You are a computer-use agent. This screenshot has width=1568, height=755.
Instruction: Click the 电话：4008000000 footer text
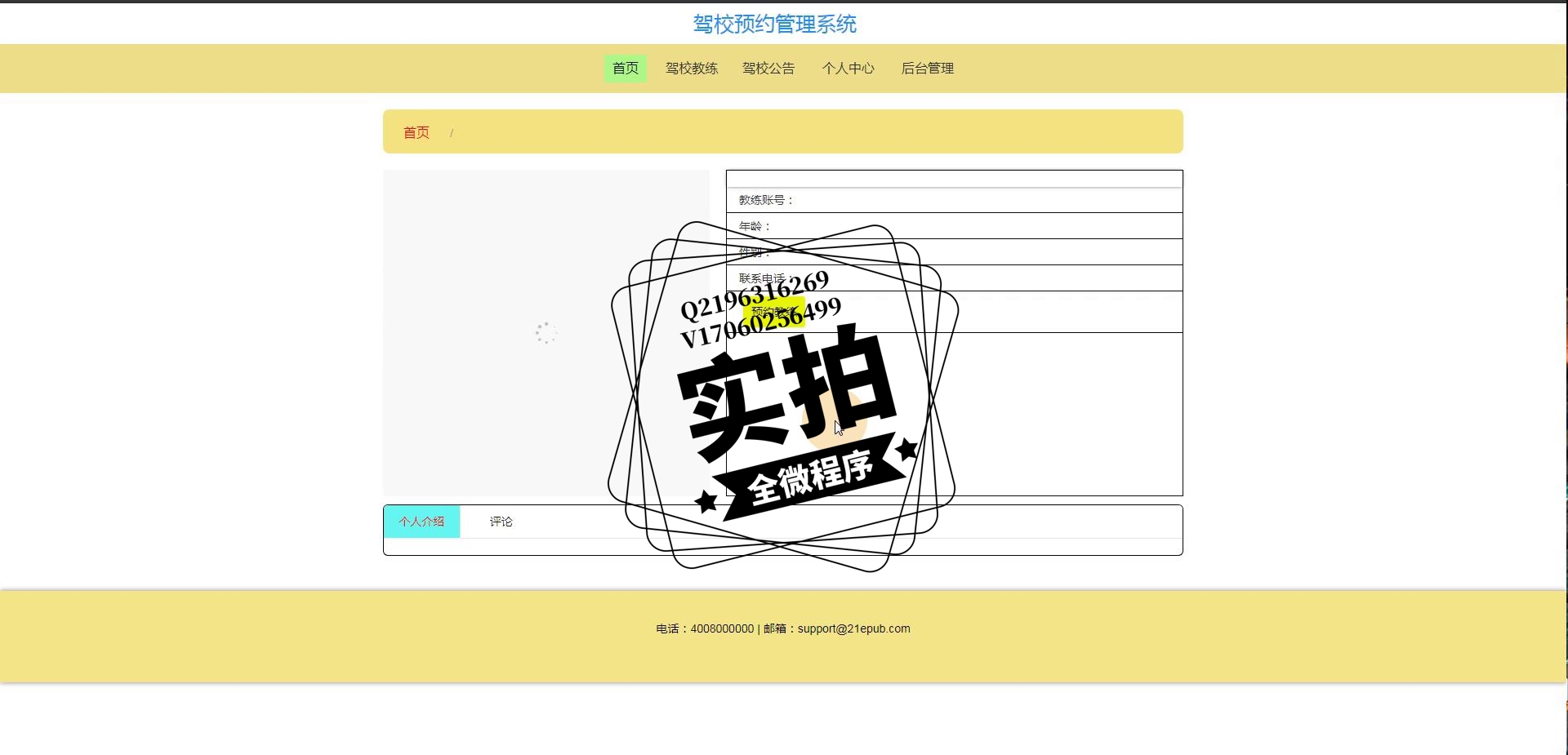(705, 628)
